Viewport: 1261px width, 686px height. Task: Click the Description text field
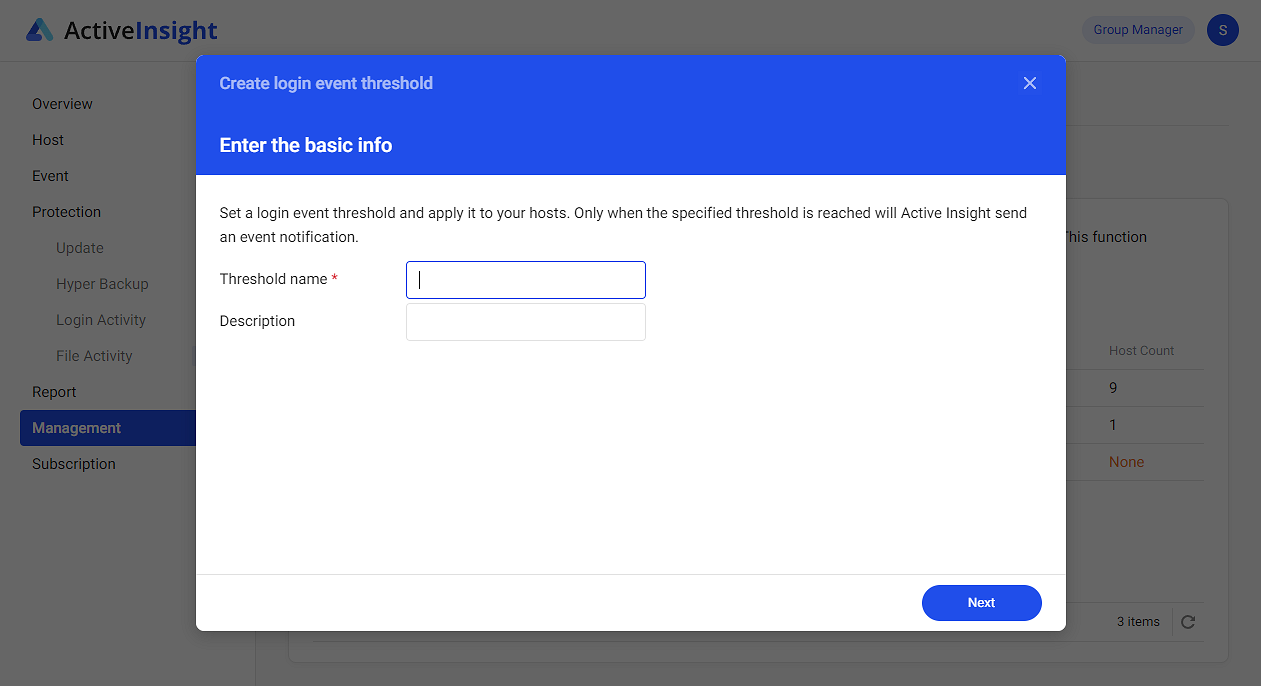tap(525, 321)
